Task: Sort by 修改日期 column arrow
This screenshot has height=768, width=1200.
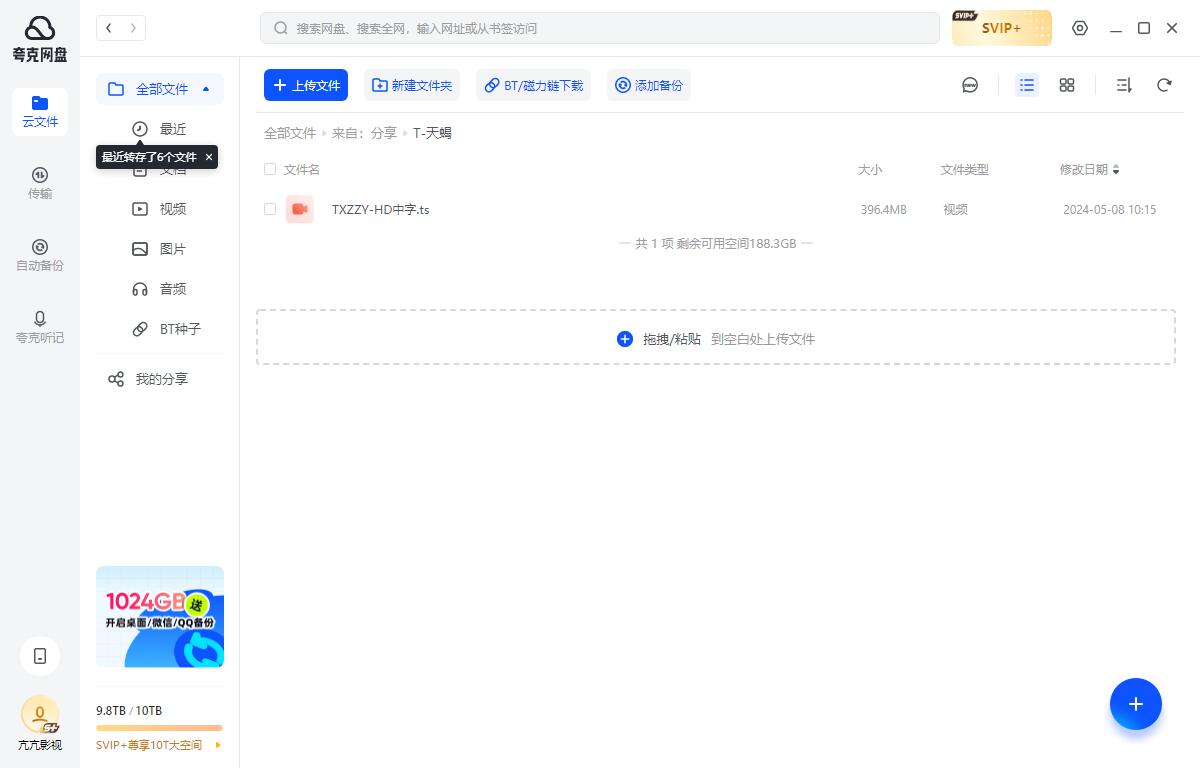Action: point(1116,170)
